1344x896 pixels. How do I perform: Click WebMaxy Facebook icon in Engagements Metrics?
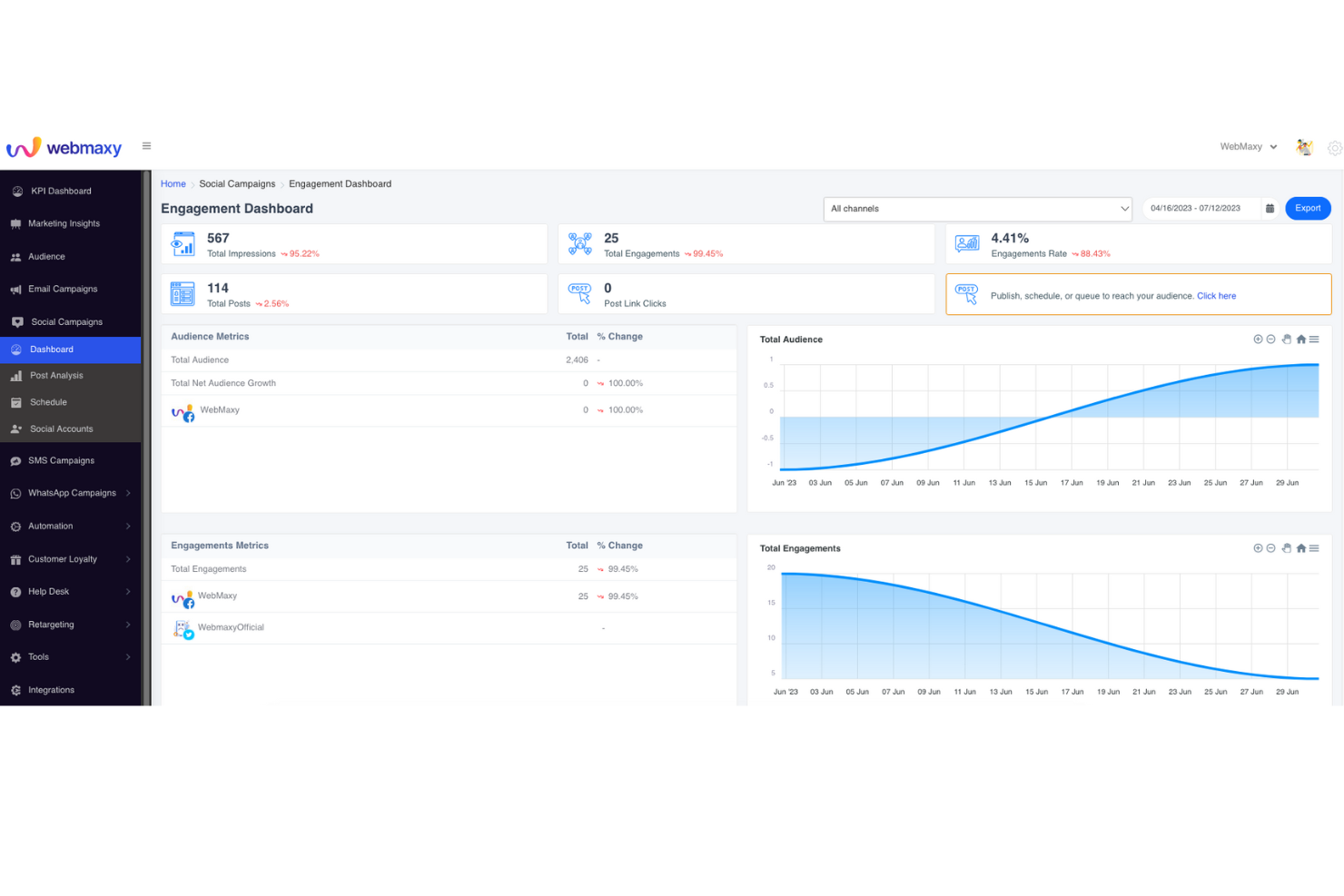[183, 599]
